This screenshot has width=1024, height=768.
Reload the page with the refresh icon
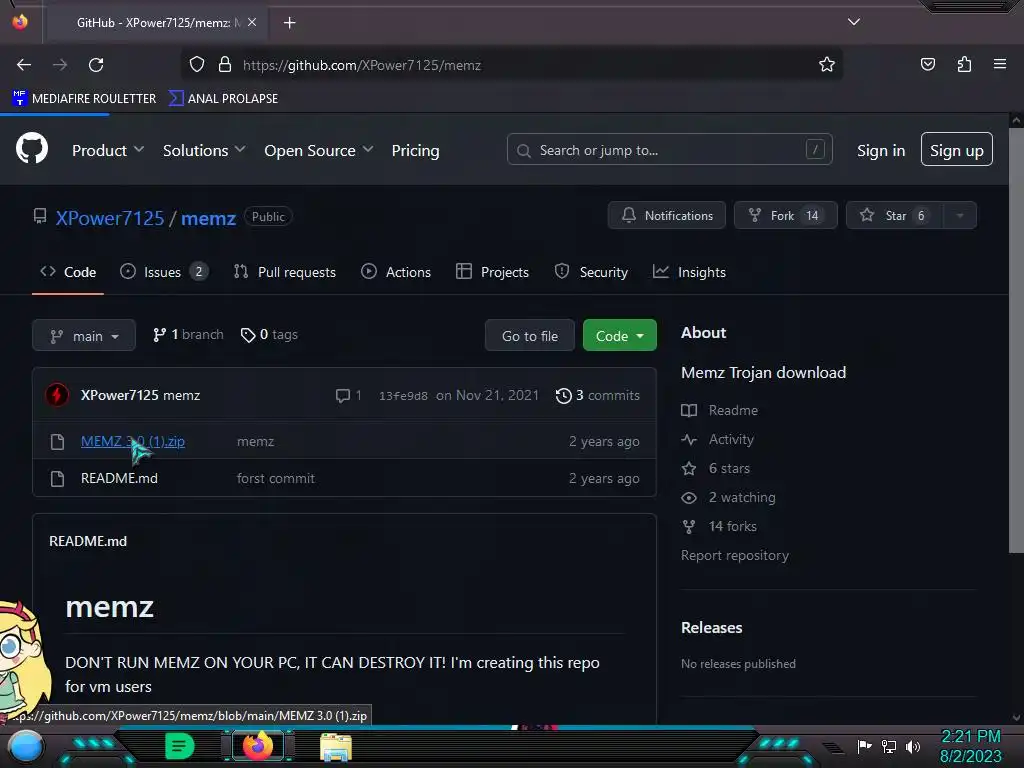tap(96, 65)
